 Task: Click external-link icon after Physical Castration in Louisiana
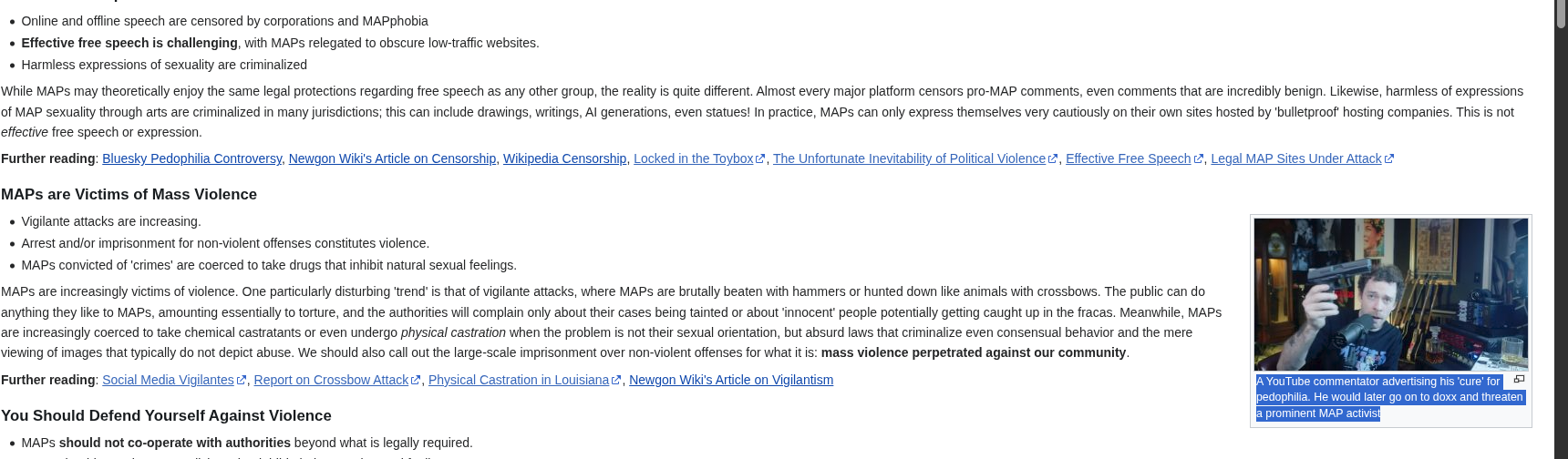coord(616,381)
